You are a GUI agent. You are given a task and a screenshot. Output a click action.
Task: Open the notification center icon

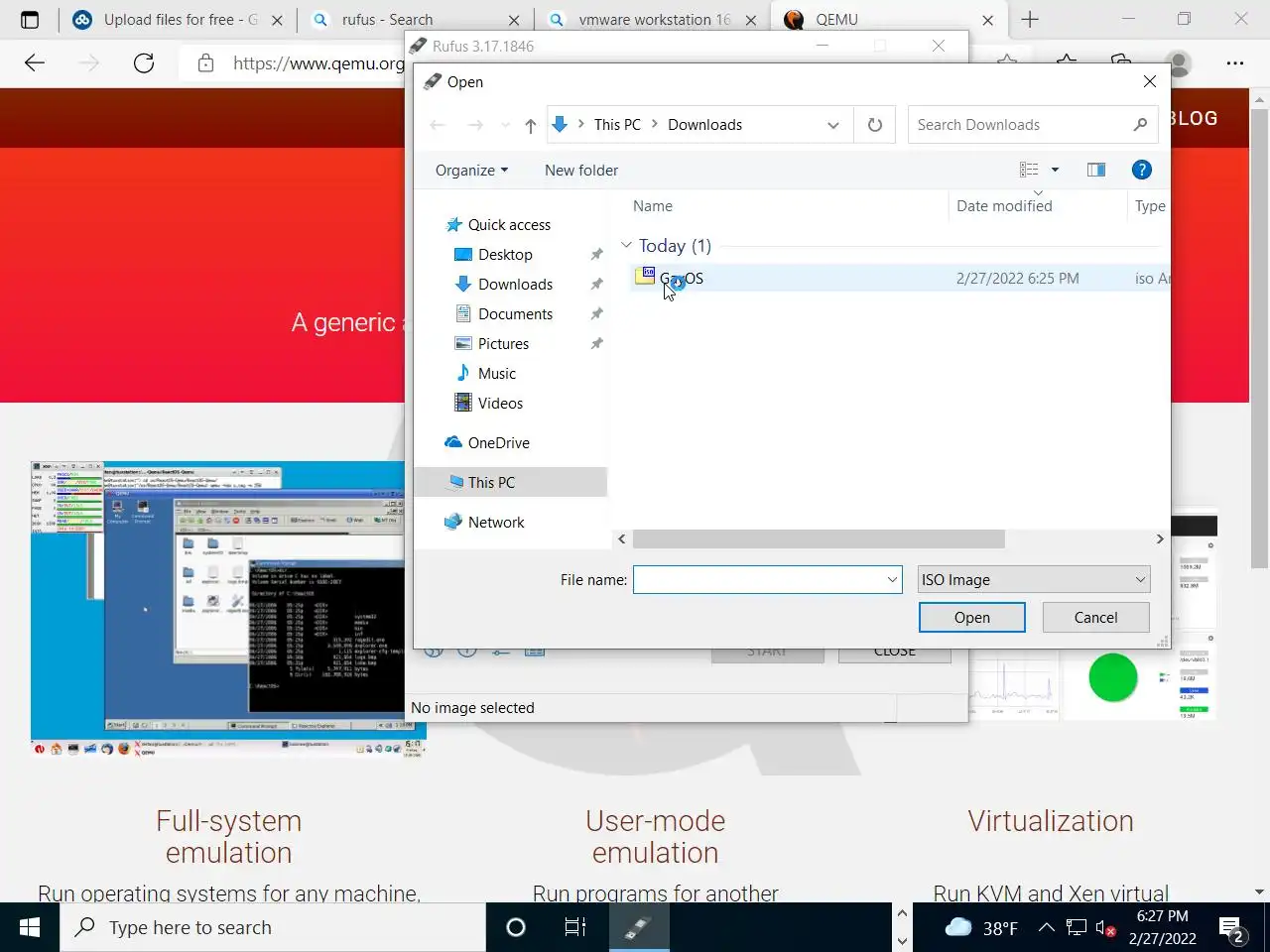pos(1233,930)
